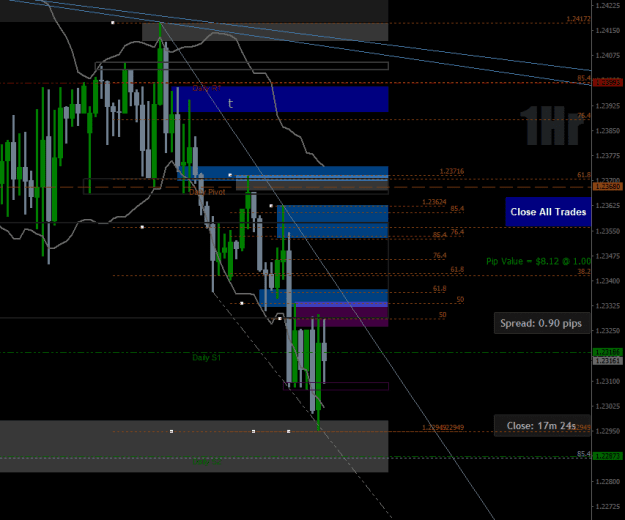The width and height of the screenshot is (625, 520).
Task: Click the Close All Trades button
Action: coord(548,212)
